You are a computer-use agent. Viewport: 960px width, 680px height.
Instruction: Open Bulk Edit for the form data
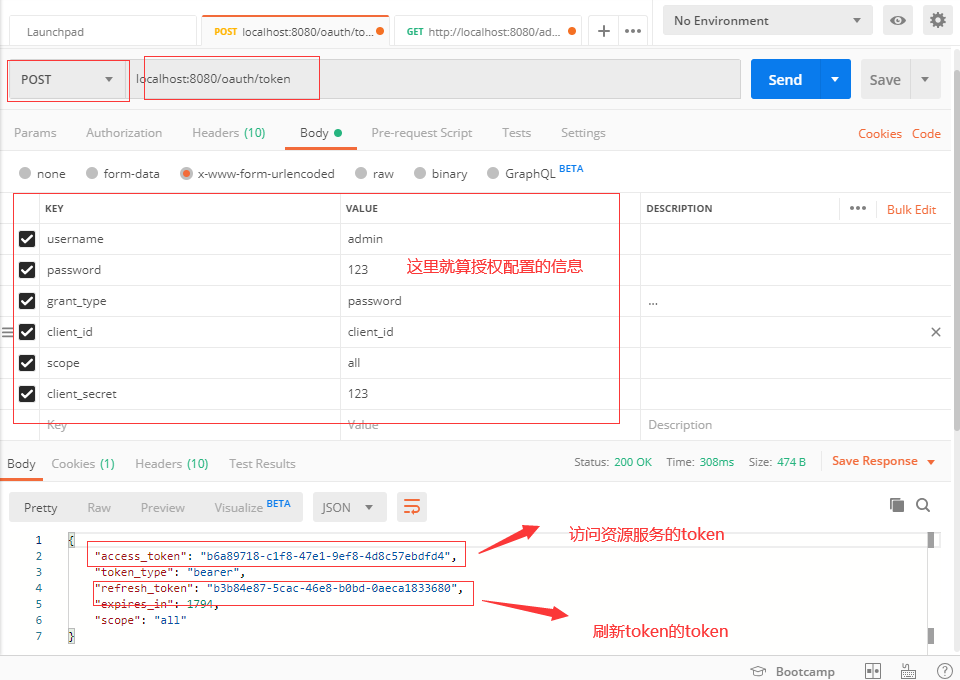point(911,209)
